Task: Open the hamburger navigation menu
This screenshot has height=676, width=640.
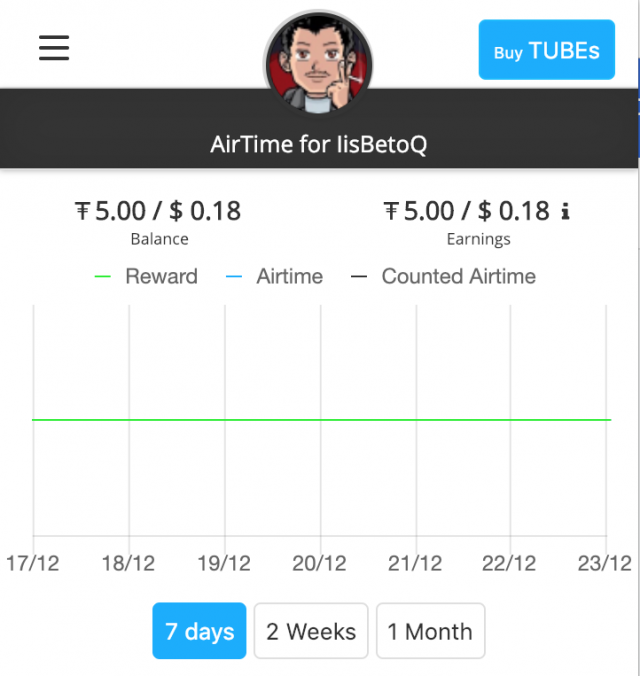Action: [54, 47]
